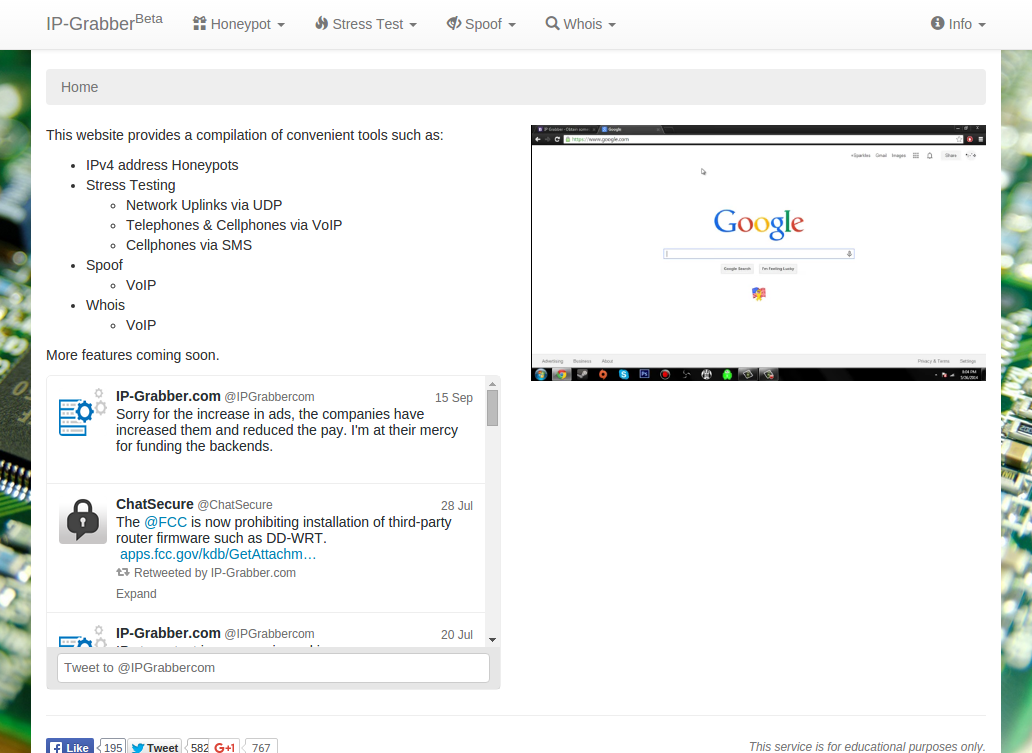Screen dimensions: 1032x753
Task: Click the Info circle icon
Action: (937, 23)
